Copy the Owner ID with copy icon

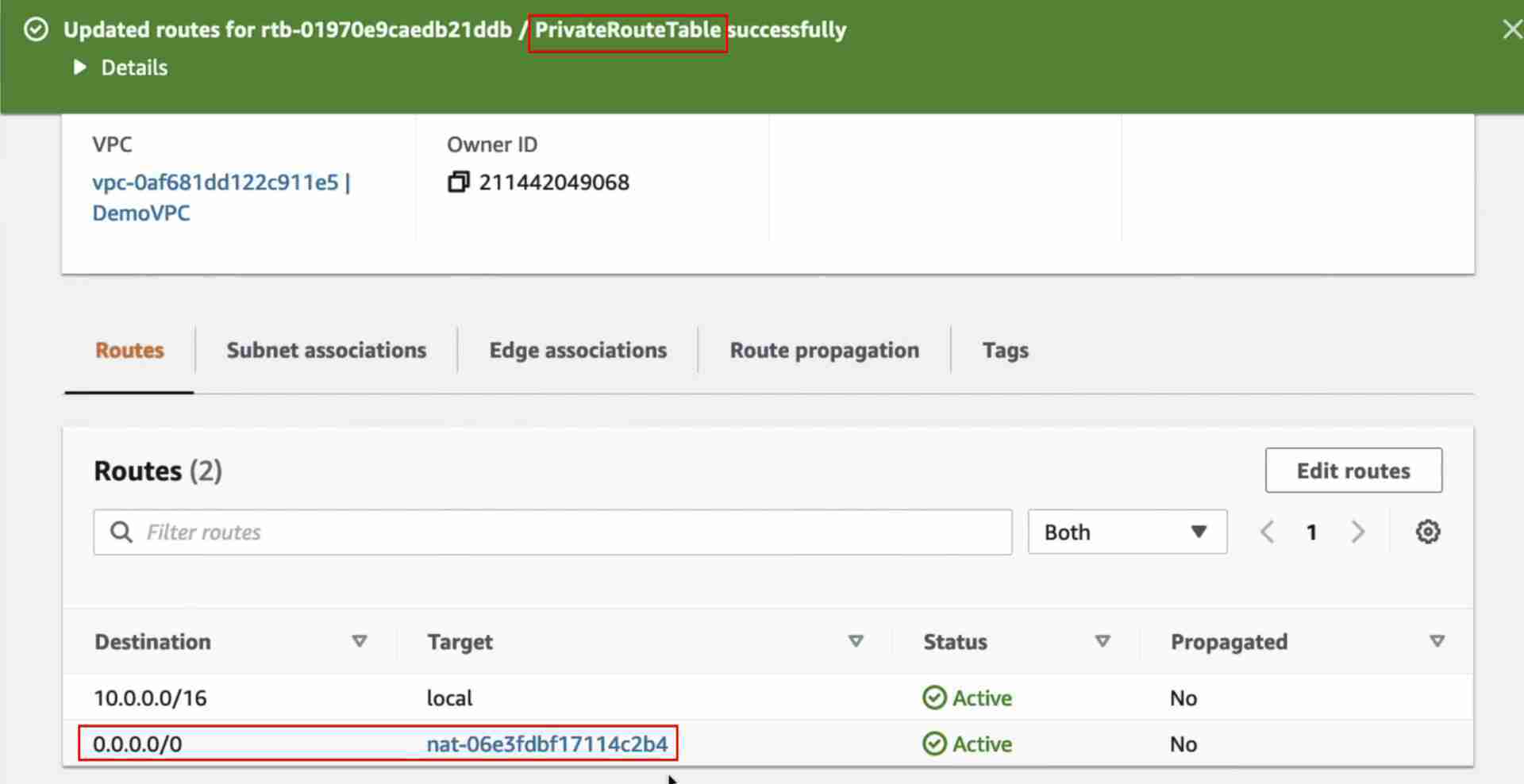coord(458,182)
